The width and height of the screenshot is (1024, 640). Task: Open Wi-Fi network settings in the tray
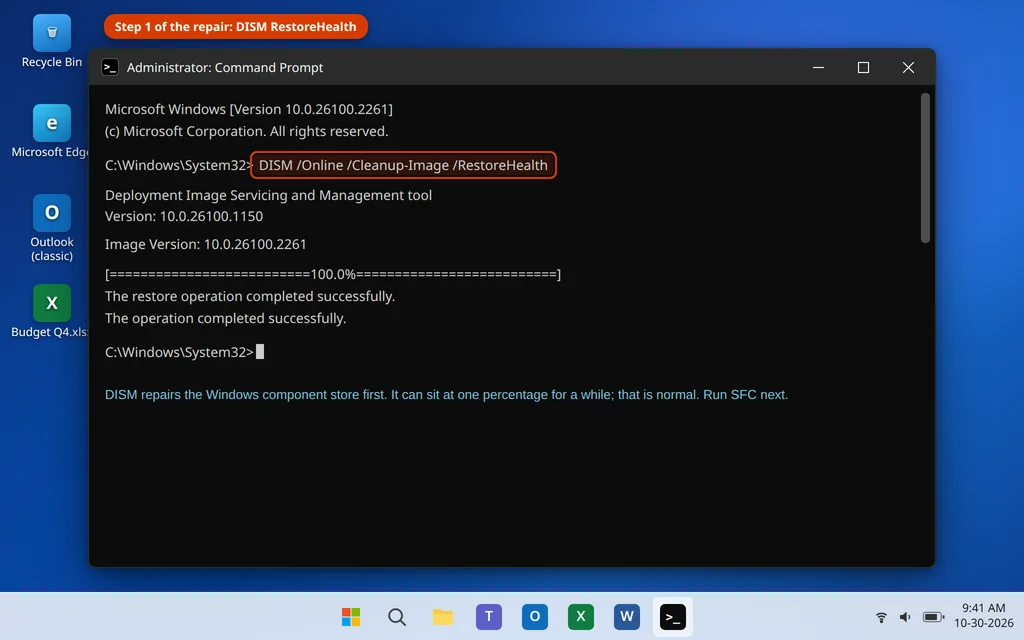(881, 616)
